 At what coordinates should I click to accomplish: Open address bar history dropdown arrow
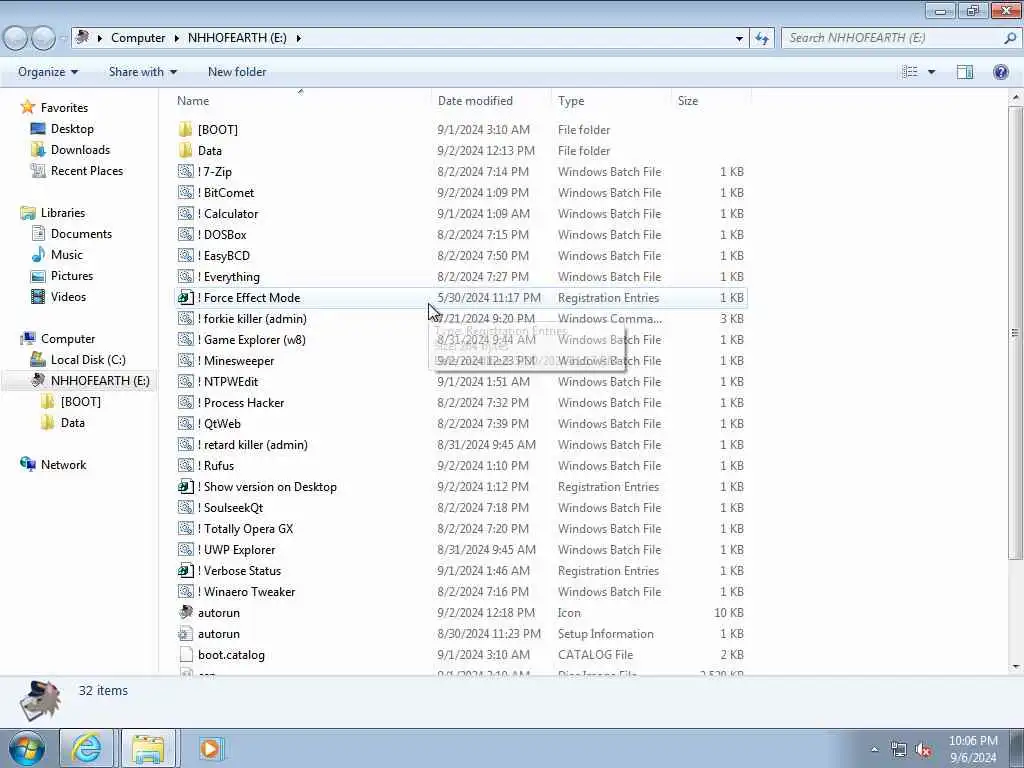click(739, 38)
